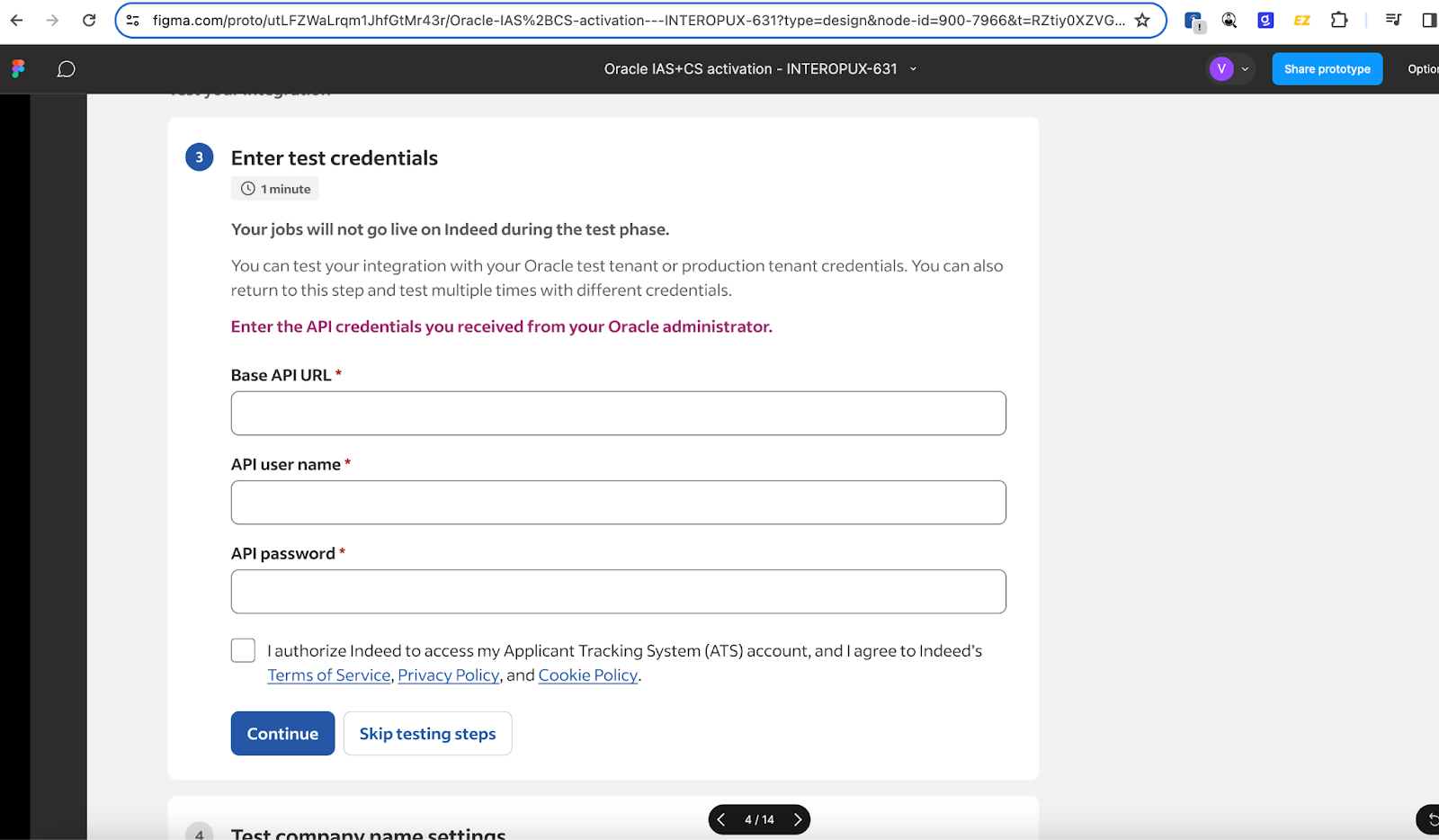Focus the Base API URL field
The width and height of the screenshot is (1439, 840).
[x=618, y=414]
